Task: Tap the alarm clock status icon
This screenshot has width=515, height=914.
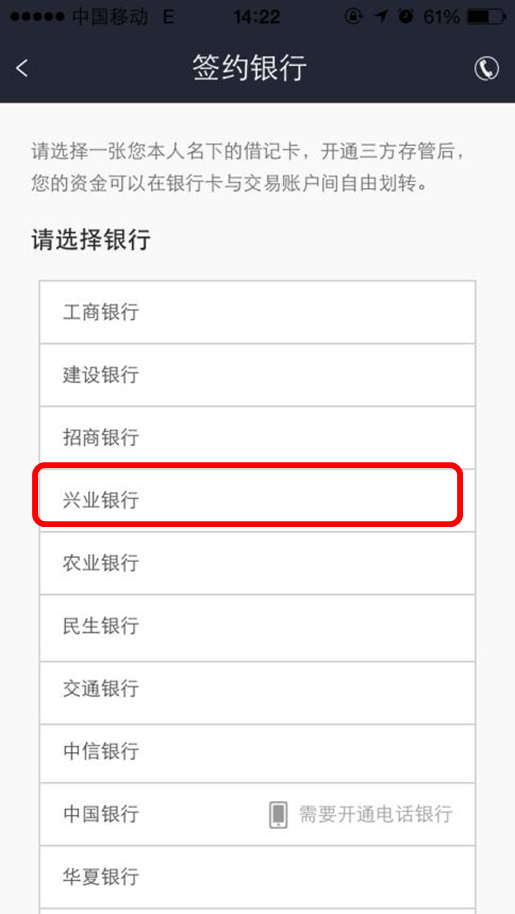Action: [405, 17]
